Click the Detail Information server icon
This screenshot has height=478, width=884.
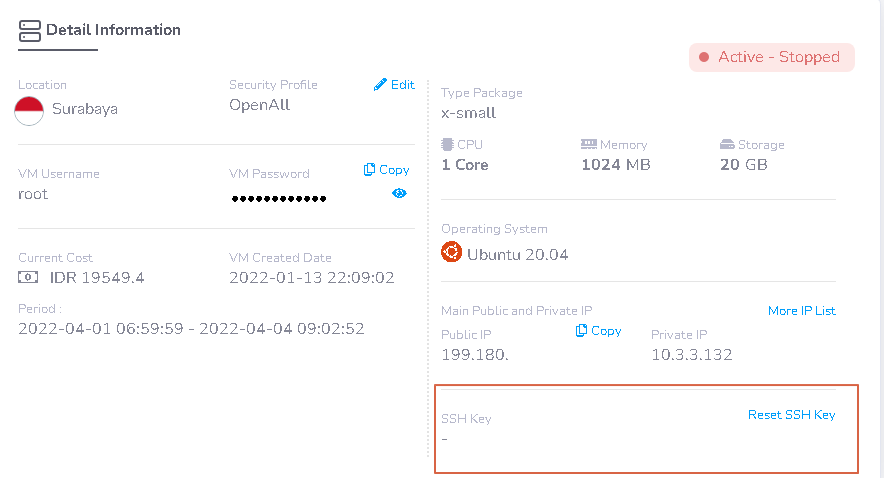coord(30,30)
